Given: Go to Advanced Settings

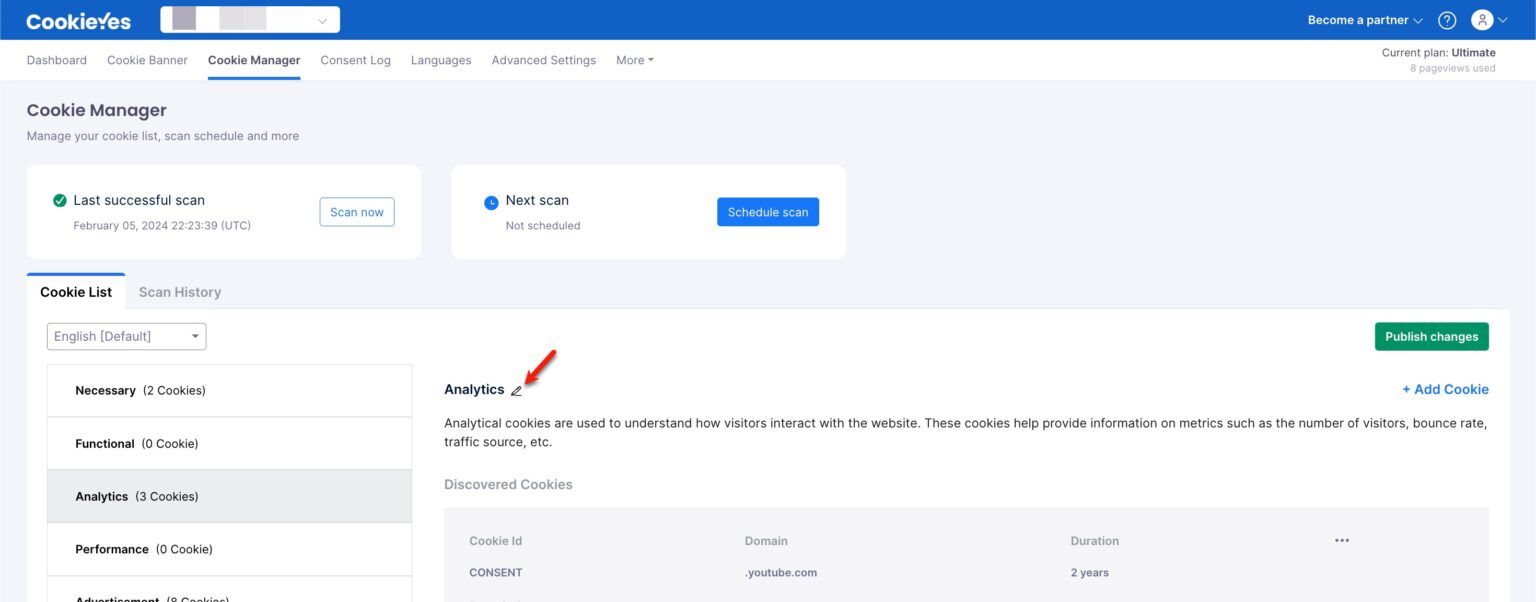Looking at the screenshot, I should coord(543,60).
